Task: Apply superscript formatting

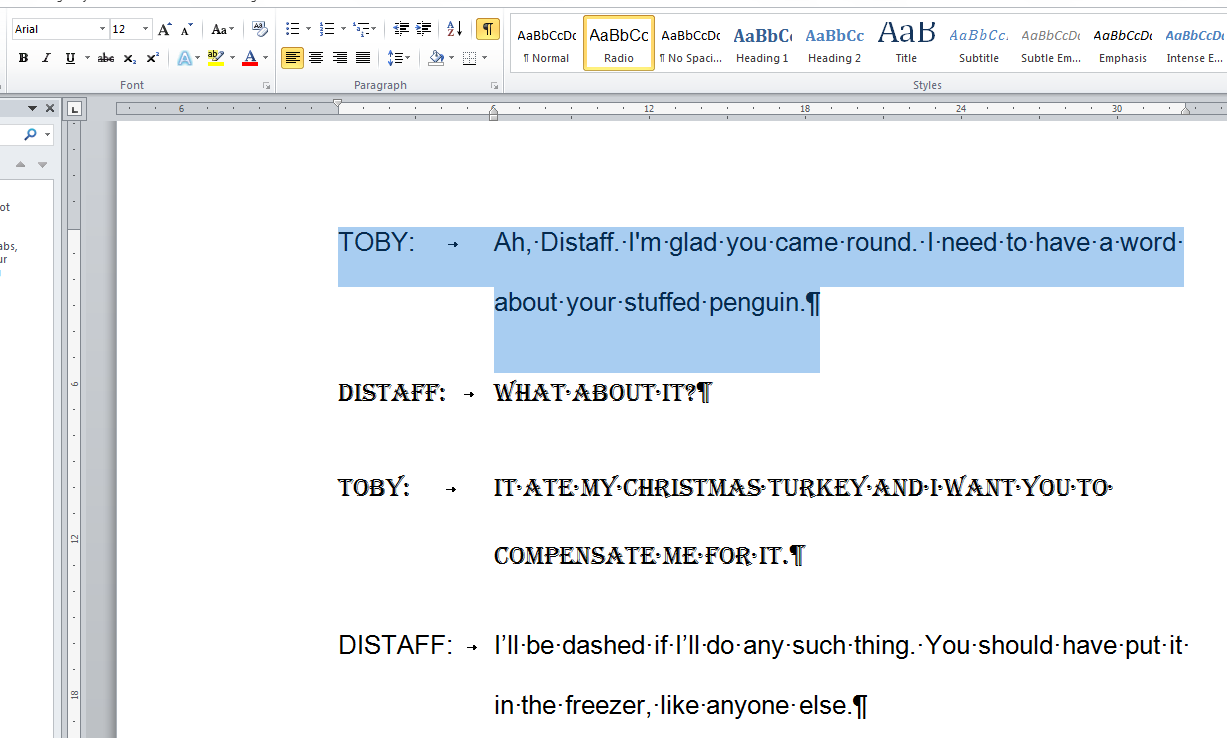Action: tap(151, 57)
